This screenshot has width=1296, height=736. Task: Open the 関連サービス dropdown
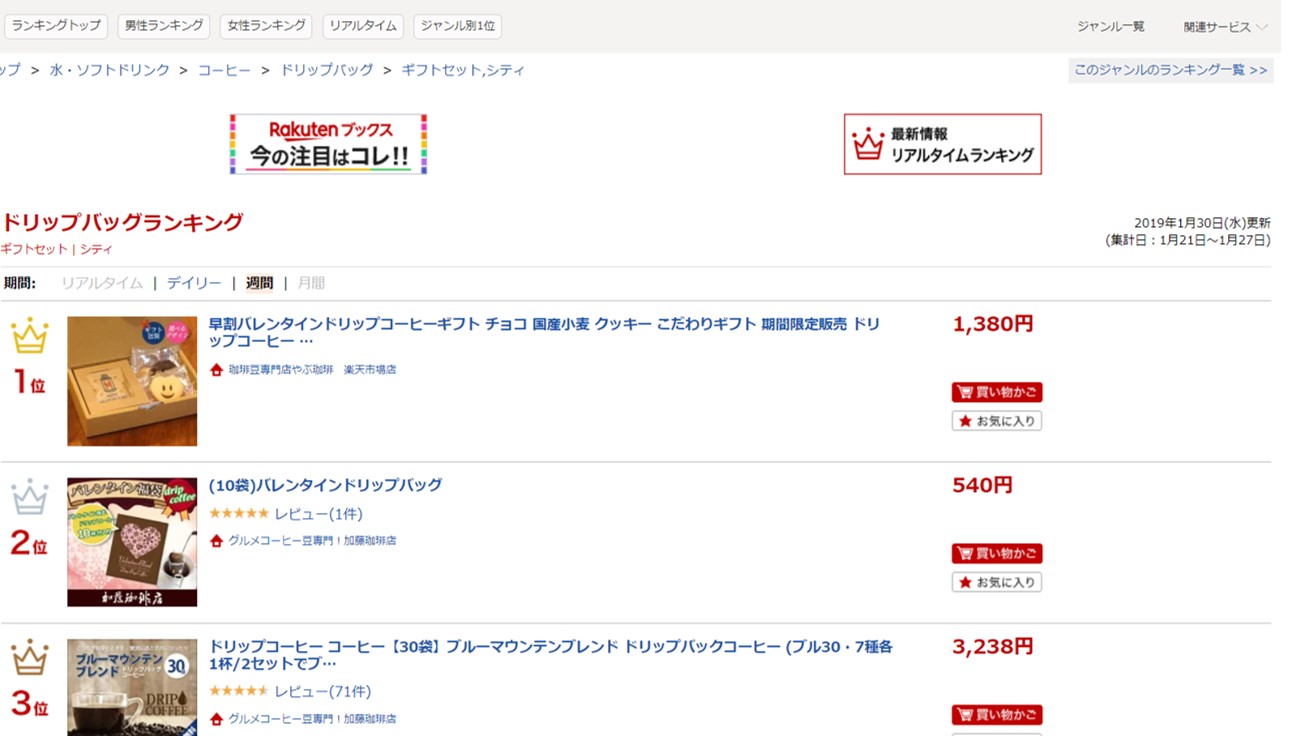click(1224, 27)
